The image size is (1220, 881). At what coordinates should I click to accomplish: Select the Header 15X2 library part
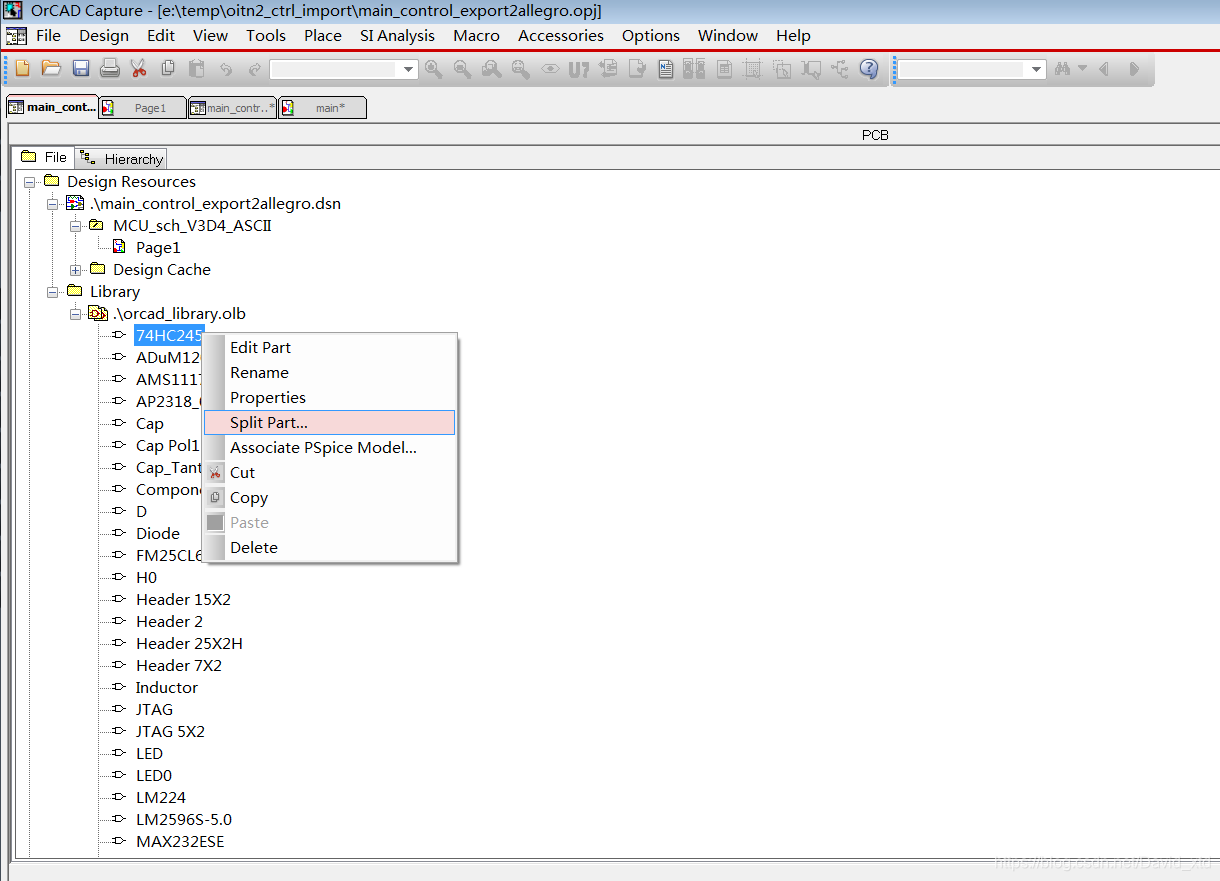(183, 600)
